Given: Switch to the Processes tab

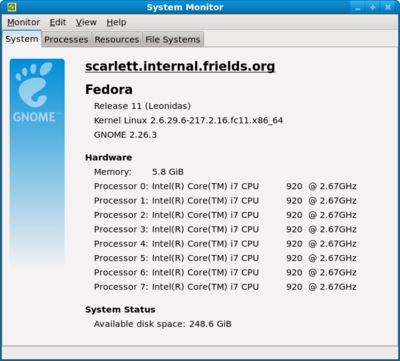Looking at the screenshot, I should (66, 40).
